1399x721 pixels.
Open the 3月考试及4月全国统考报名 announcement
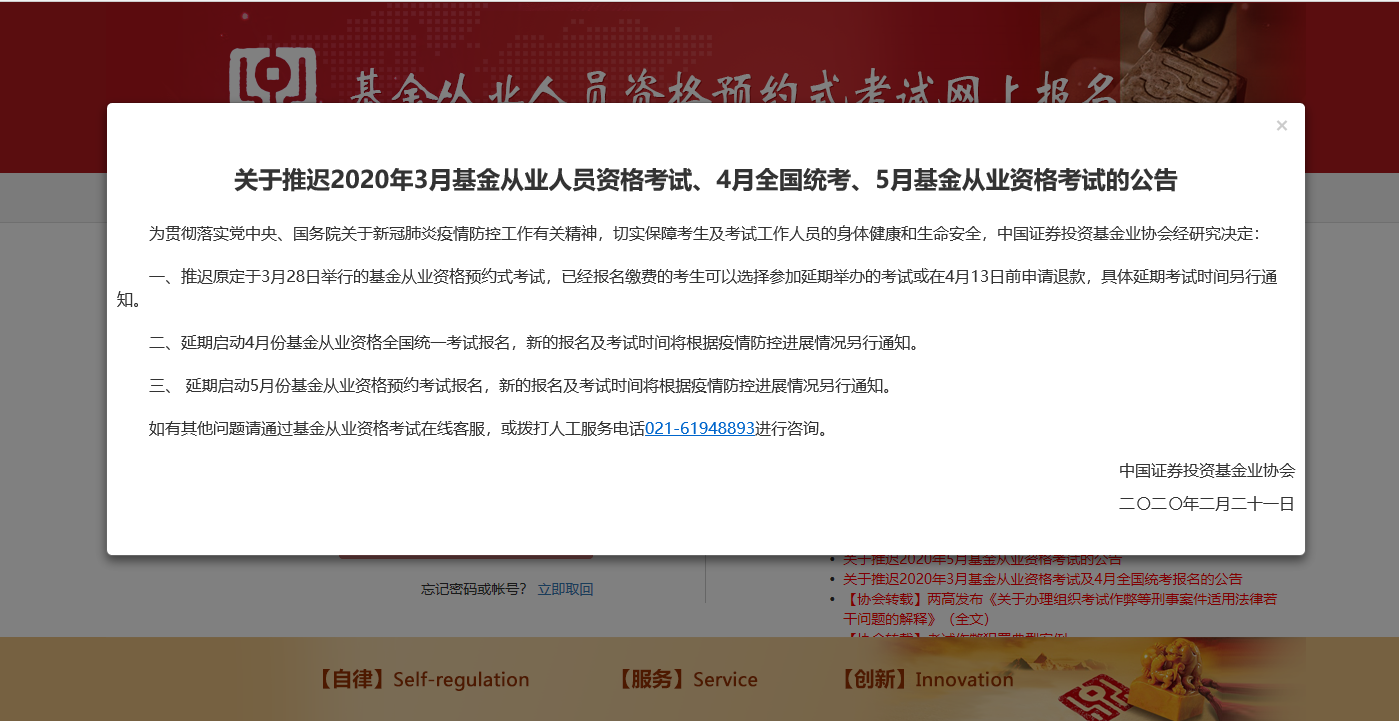point(1040,579)
